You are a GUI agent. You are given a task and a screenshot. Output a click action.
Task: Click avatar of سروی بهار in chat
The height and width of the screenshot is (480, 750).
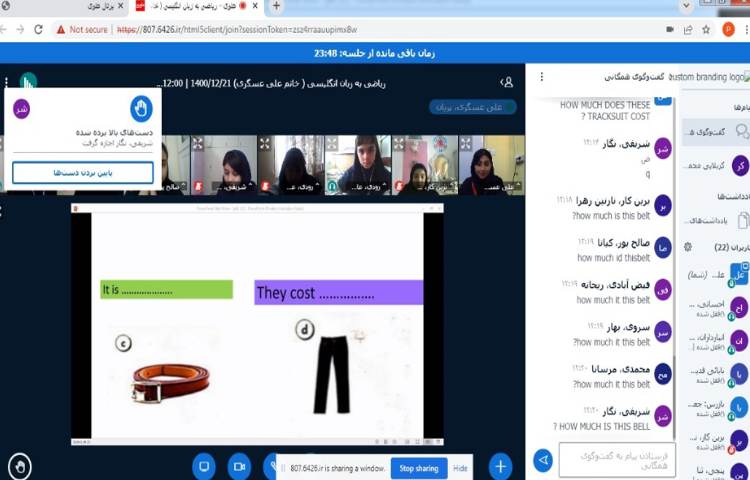coord(663,332)
